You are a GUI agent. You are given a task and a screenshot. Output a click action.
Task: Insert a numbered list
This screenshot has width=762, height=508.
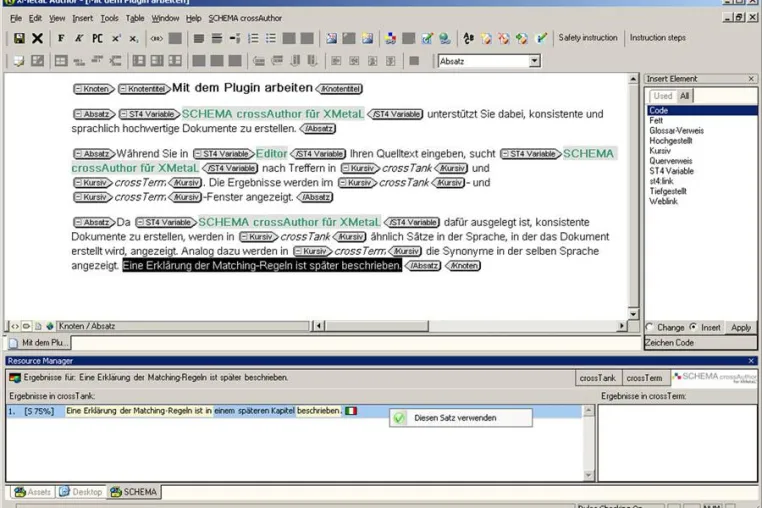click(x=253, y=38)
